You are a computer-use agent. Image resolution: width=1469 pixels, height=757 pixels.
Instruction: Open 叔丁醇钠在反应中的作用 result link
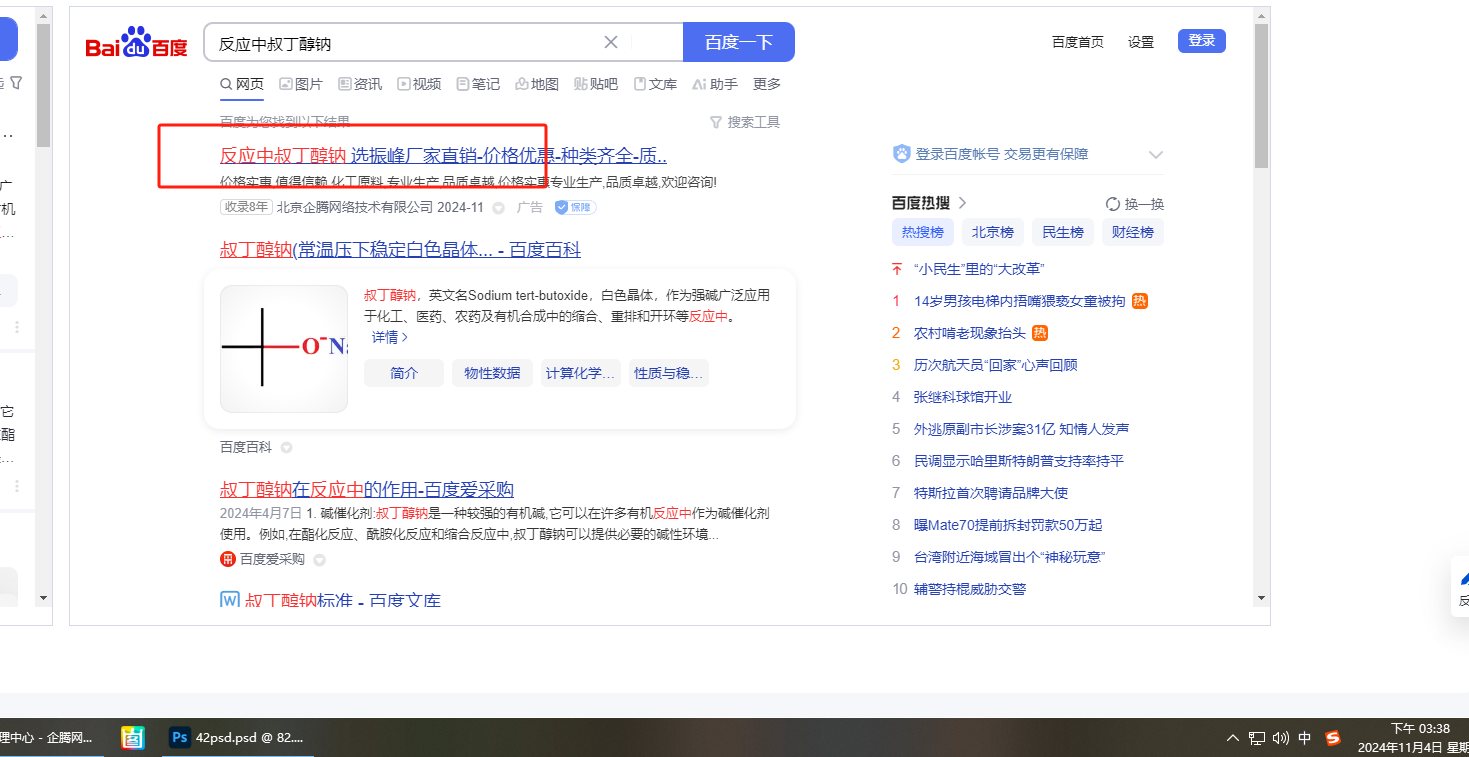point(366,490)
